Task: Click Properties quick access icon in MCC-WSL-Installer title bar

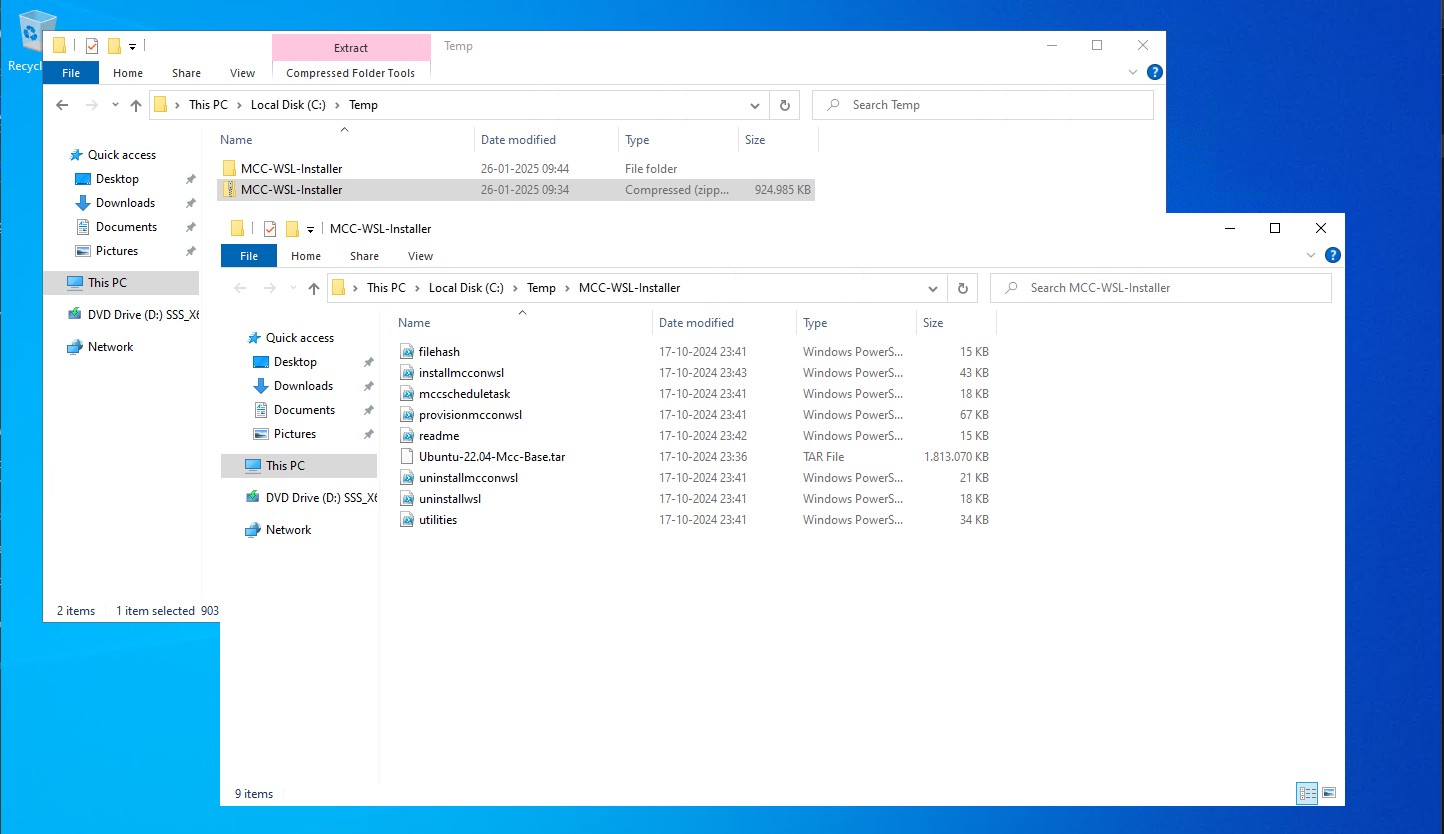Action: pos(270,228)
